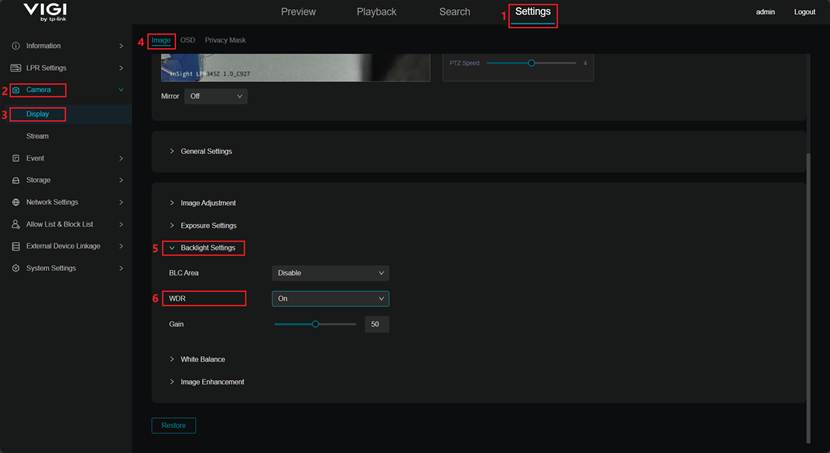Switch to the OSD sub-tab
The height and width of the screenshot is (453, 830).
point(187,40)
